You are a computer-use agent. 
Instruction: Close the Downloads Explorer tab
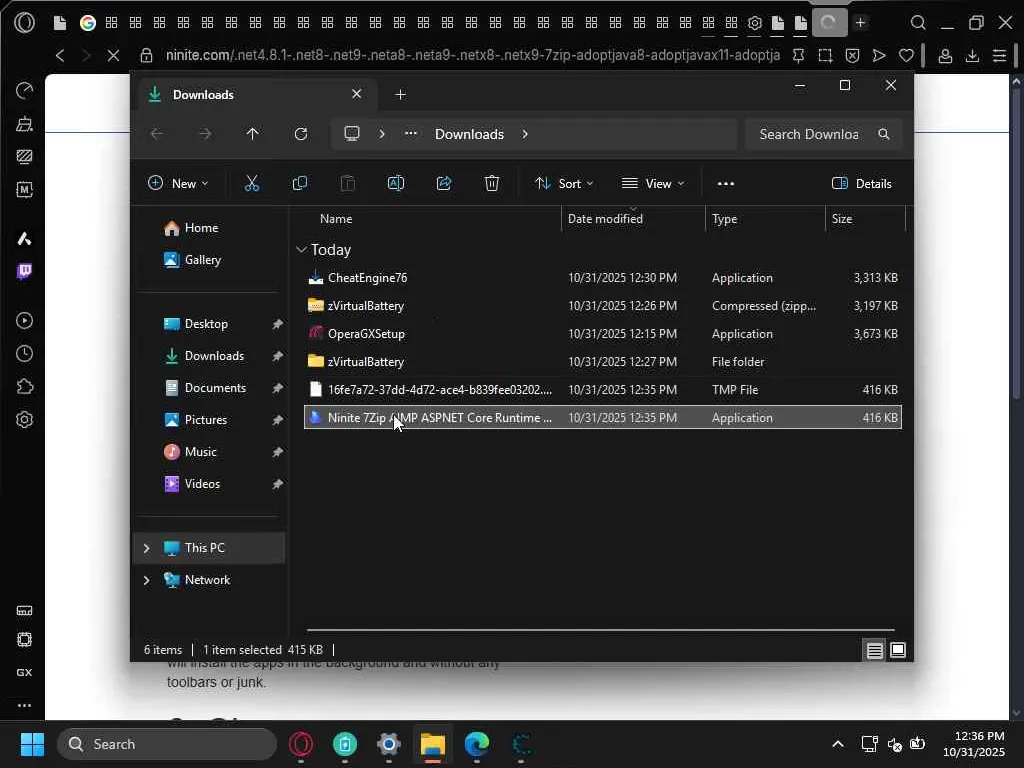point(357,94)
